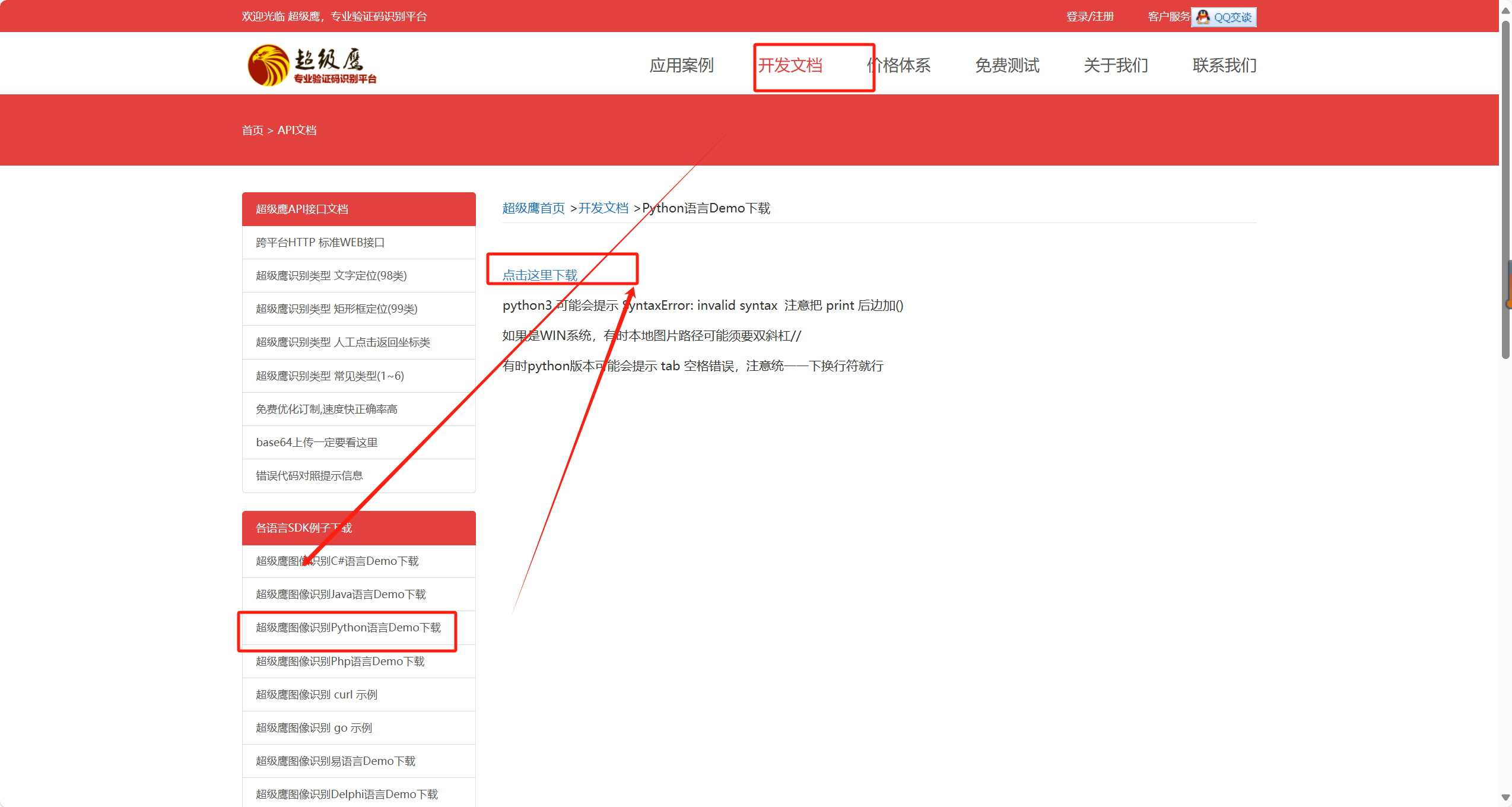Select the Python语言Demo下载 sidebar entry
The image size is (1512, 807).
(359, 628)
